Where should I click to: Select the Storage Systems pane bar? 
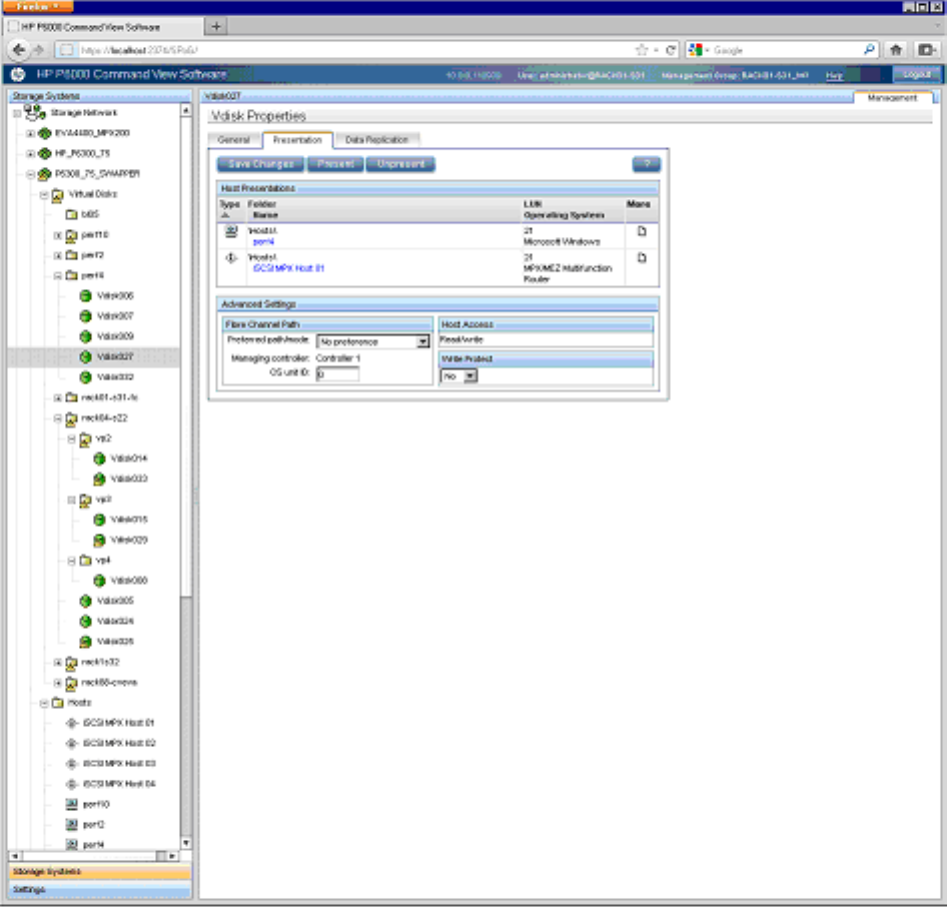click(100, 872)
